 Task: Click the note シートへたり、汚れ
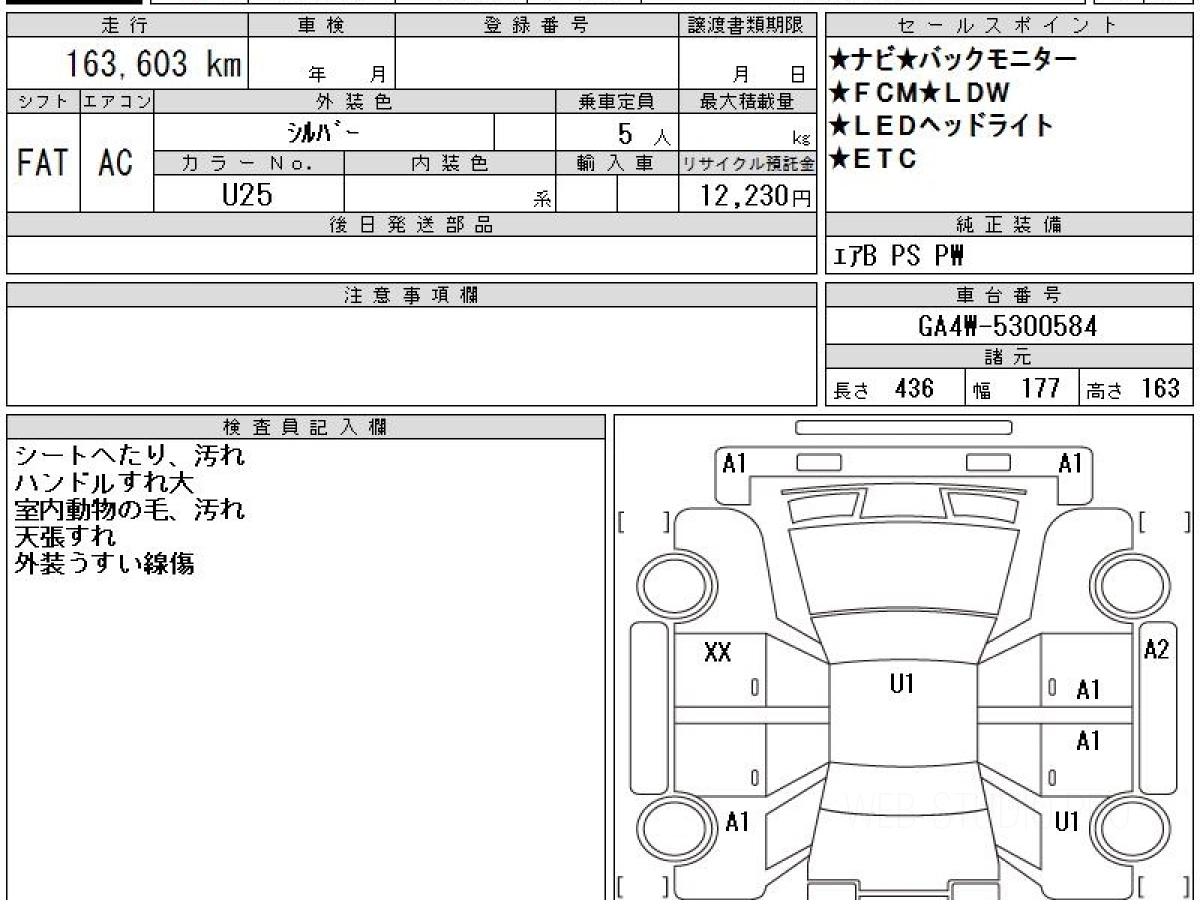130,456
